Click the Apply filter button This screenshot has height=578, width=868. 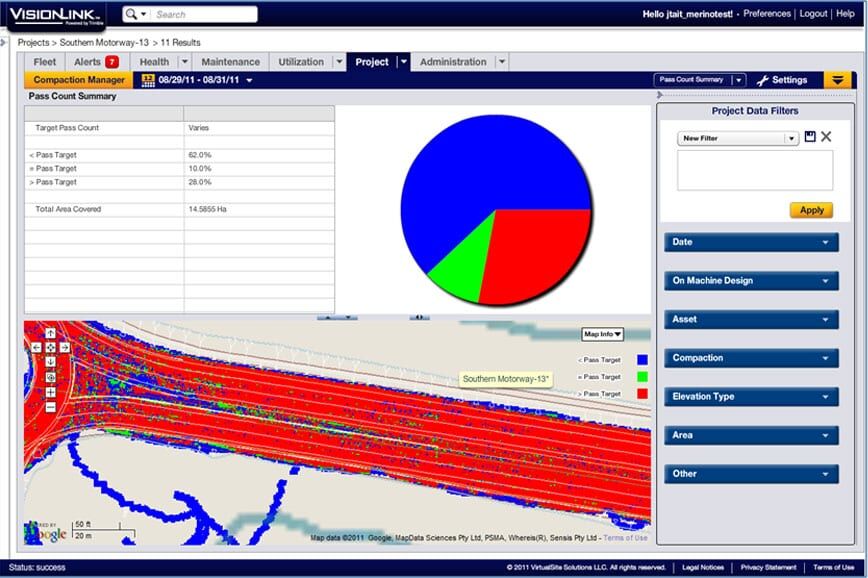(811, 210)
